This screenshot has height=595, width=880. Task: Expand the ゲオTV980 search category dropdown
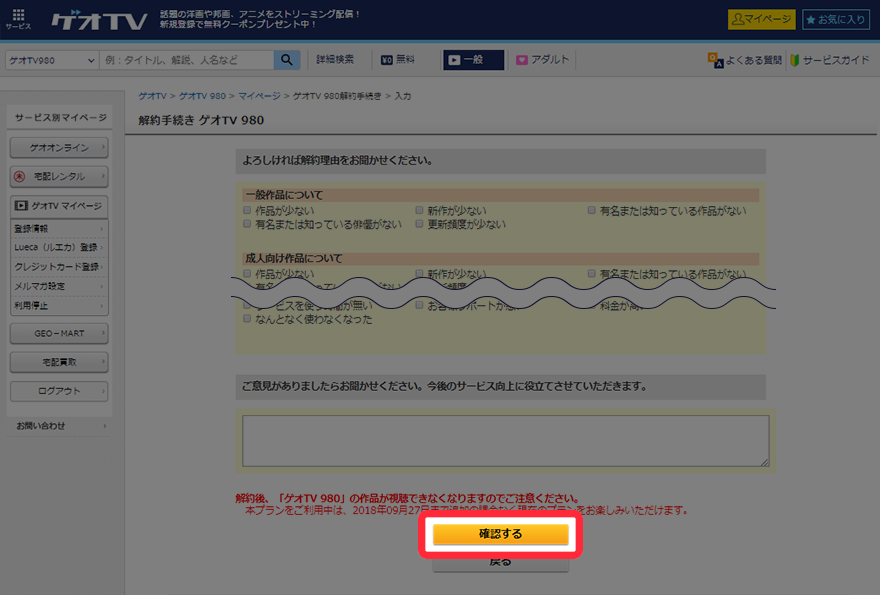pyautogui.click(x=52, y=60)
